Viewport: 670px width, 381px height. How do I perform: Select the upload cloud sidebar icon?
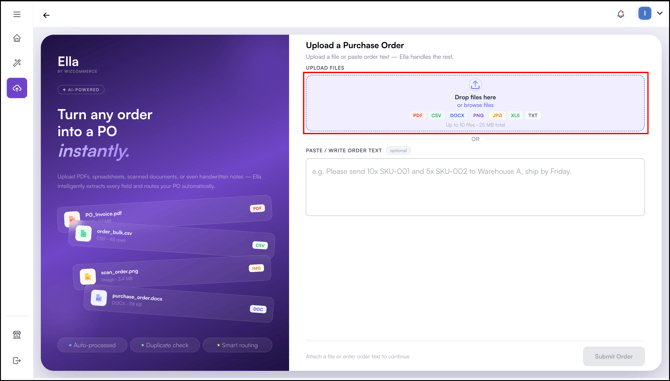(17, 88)
